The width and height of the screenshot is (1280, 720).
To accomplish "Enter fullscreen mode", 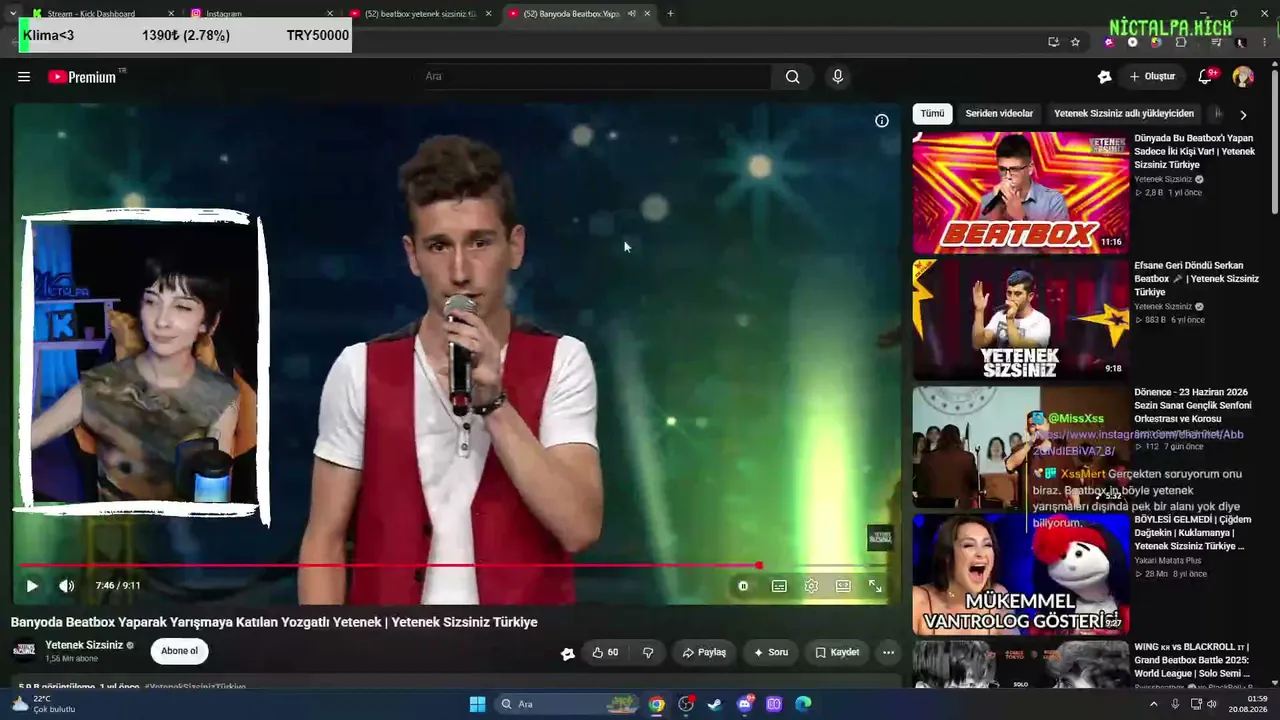I will click(x=875, y=586).
